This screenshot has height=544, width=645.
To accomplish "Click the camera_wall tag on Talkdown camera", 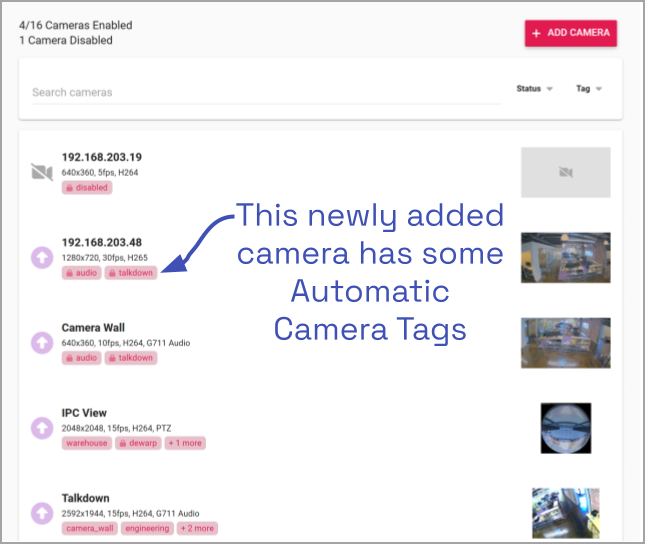I will [90, 528].
